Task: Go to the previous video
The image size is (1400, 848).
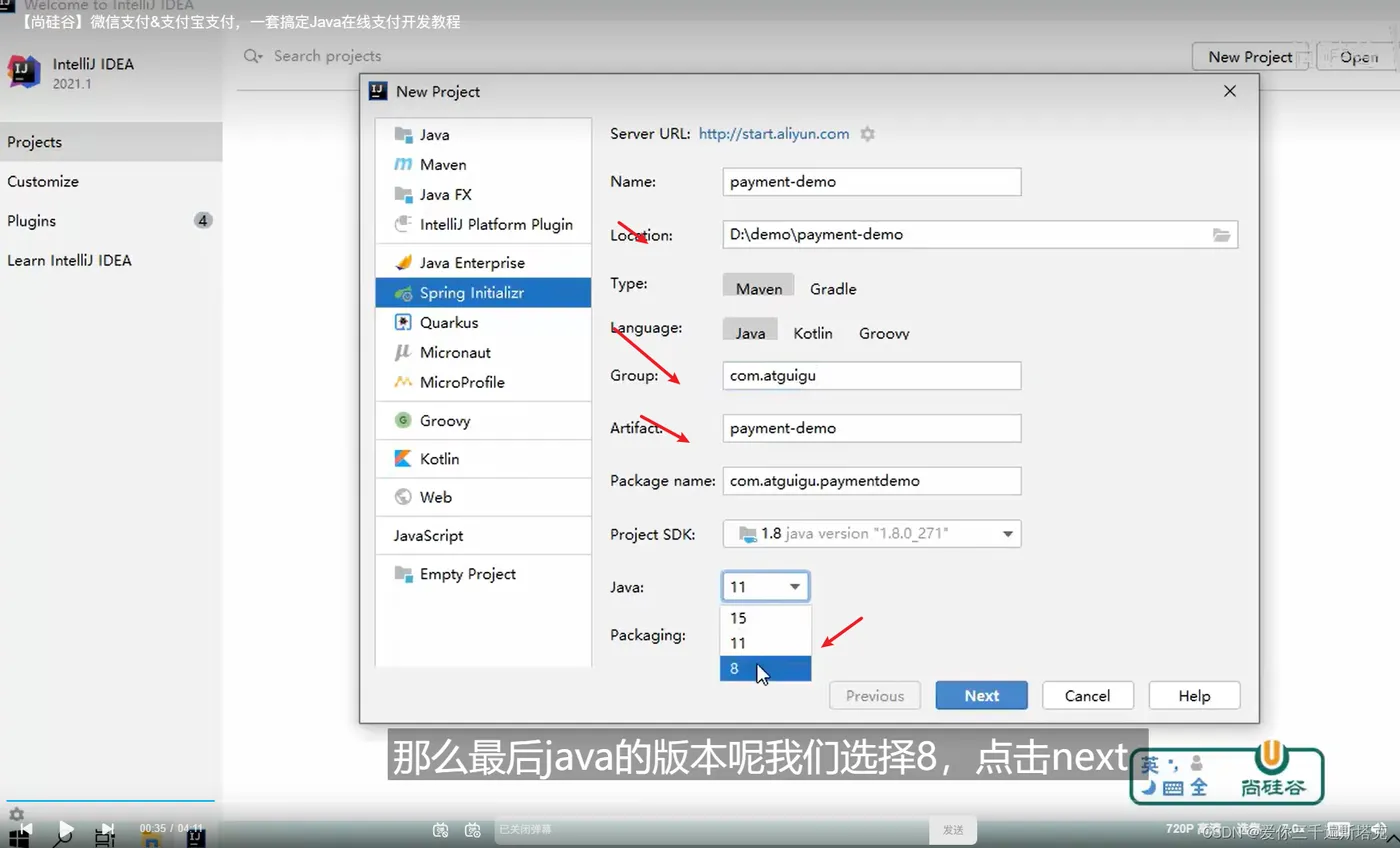Action: click(x=26, y=830)
